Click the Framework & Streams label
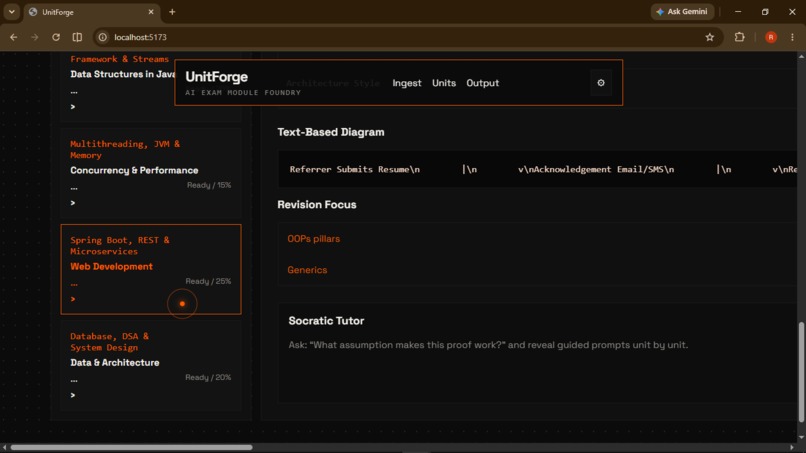Viewport: 806px width, 453px height. coord(119,59)
